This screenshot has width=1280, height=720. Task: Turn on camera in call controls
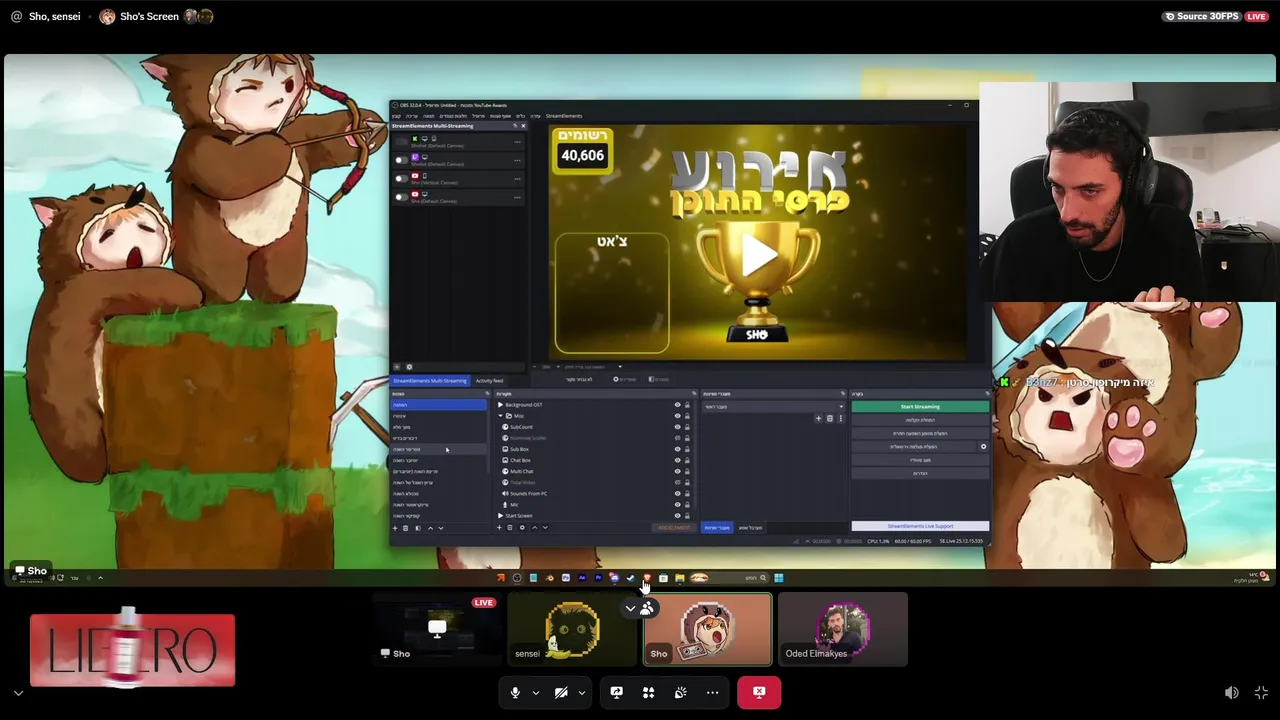click(561, 692)
